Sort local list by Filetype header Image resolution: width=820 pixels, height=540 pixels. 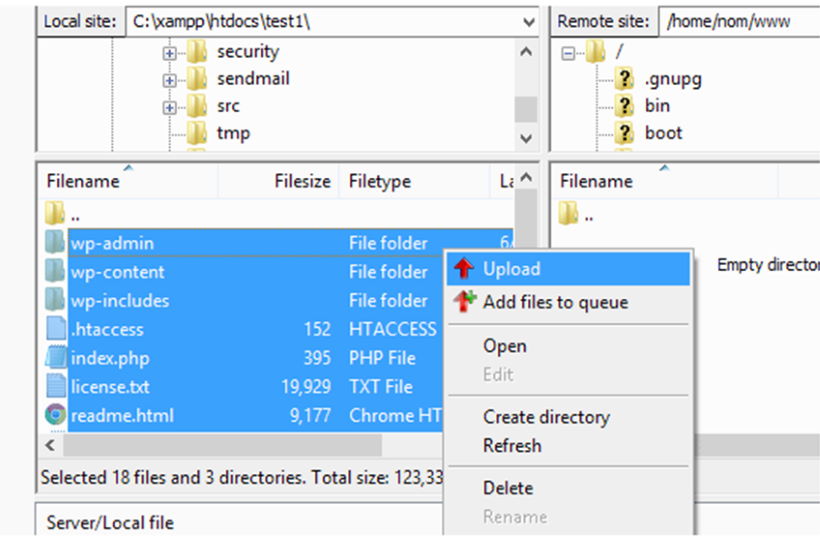click(379, 181)
